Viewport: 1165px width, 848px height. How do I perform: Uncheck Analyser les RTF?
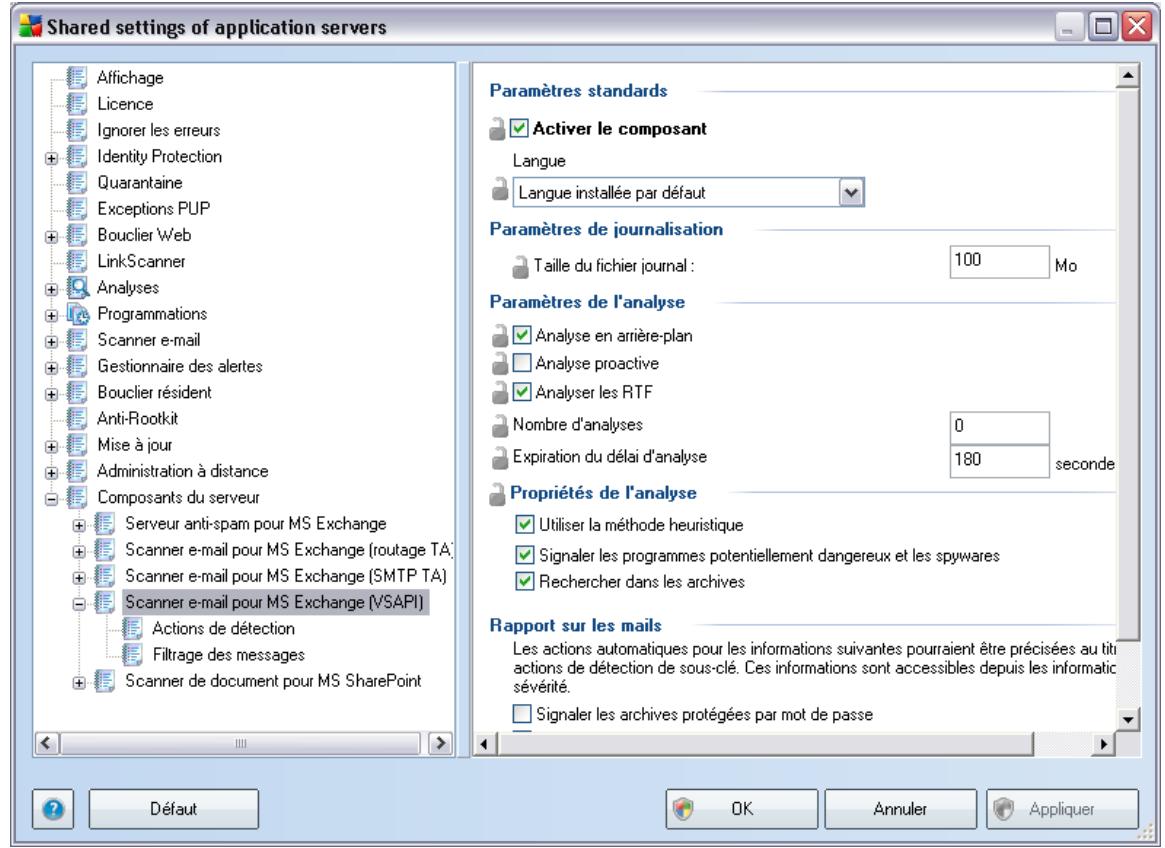click(x=522, y=391)
